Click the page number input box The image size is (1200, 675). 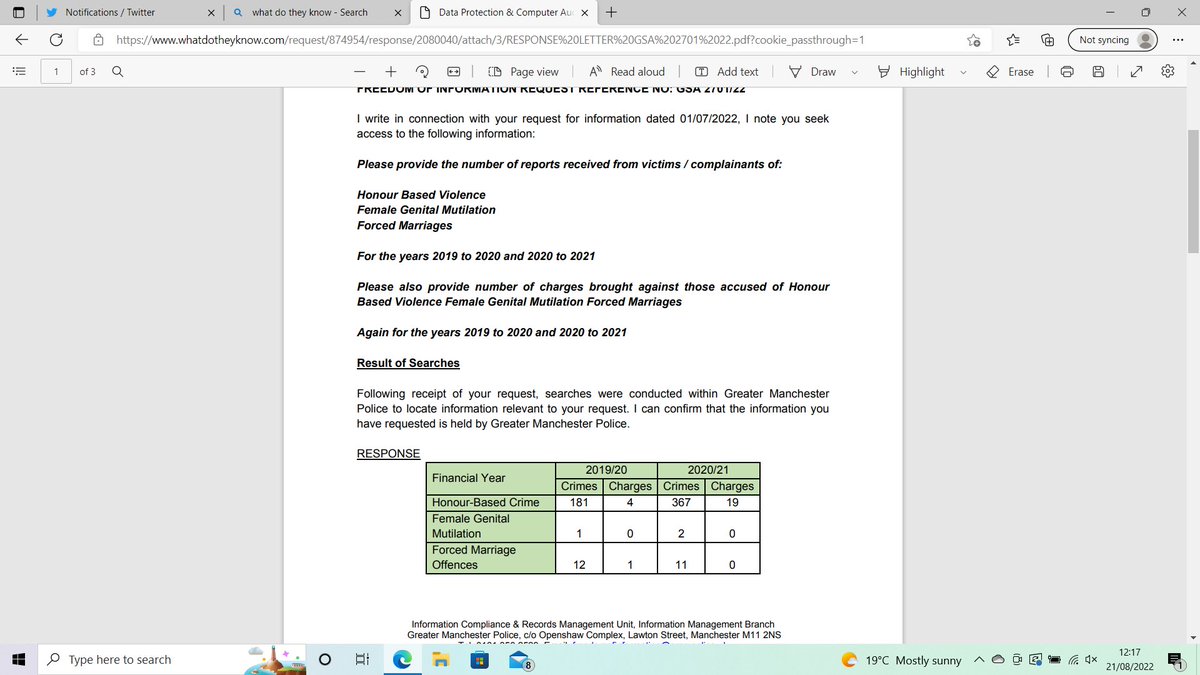point(56,72)
